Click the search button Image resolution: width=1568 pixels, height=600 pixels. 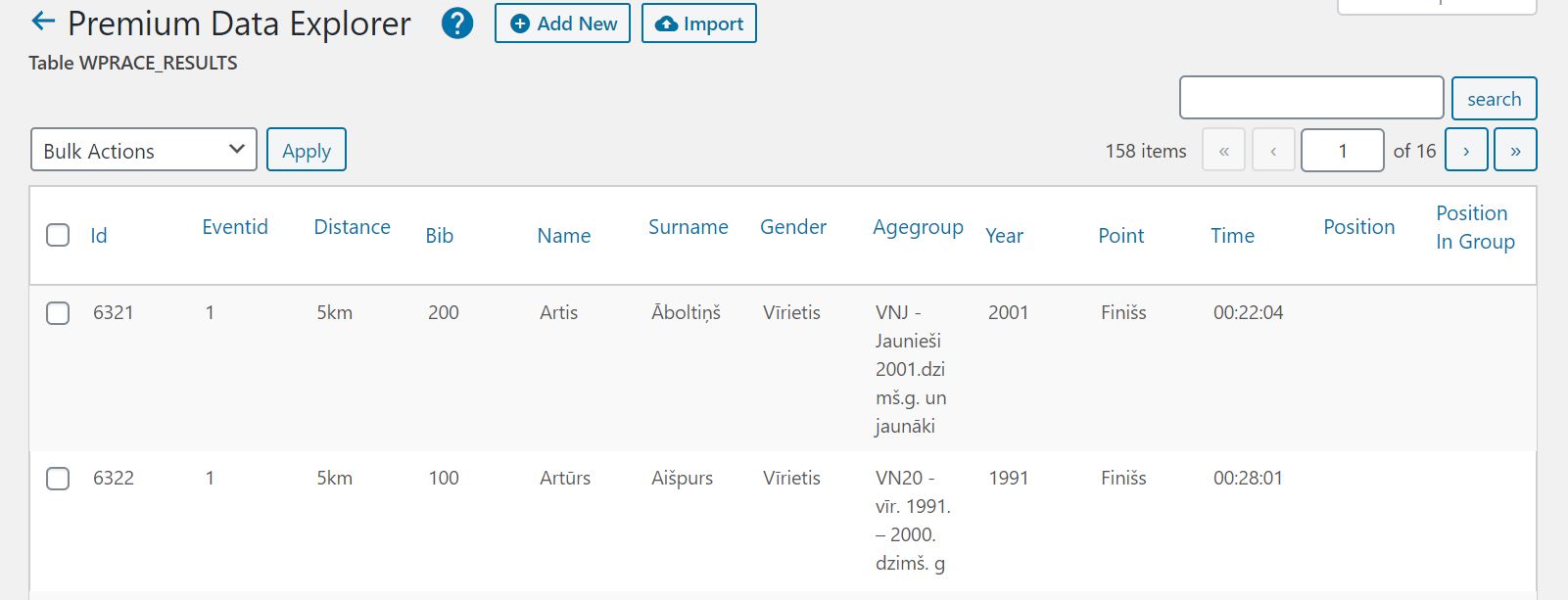pyautogui.click(x=1494, y=98)
